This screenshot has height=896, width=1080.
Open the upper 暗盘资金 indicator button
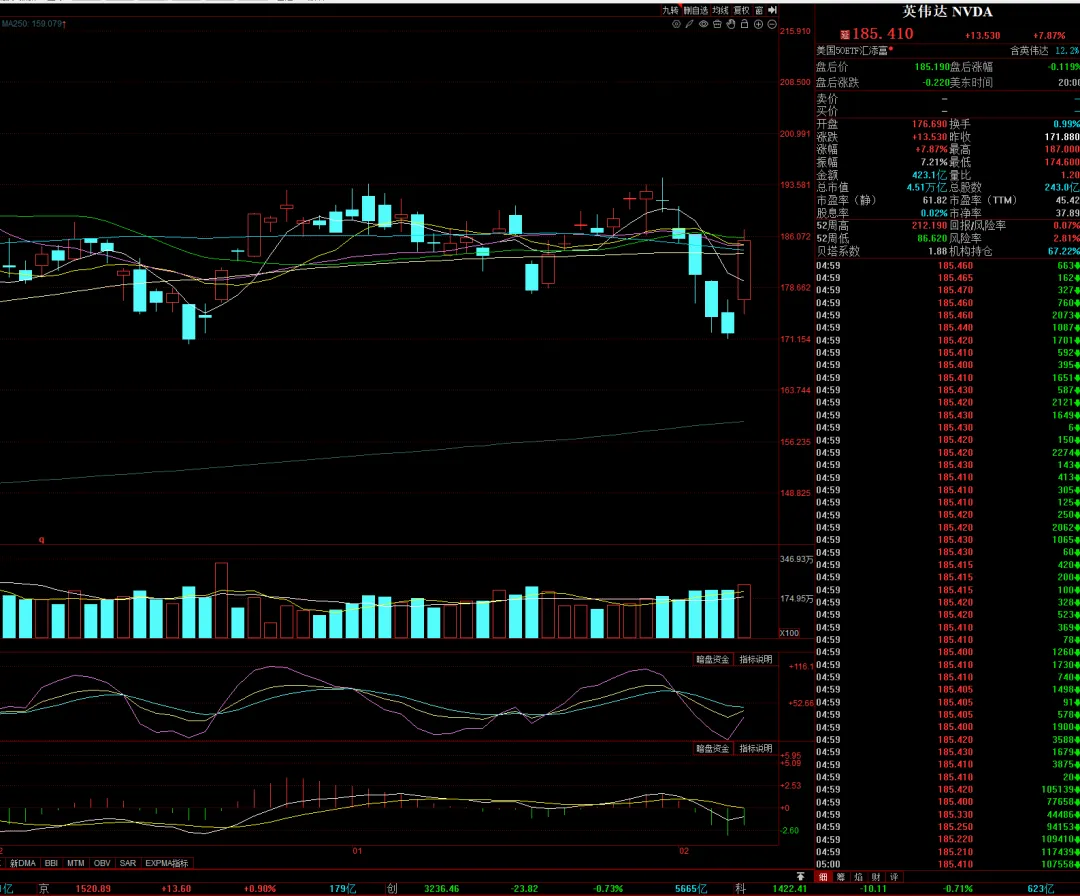(712, 660)
